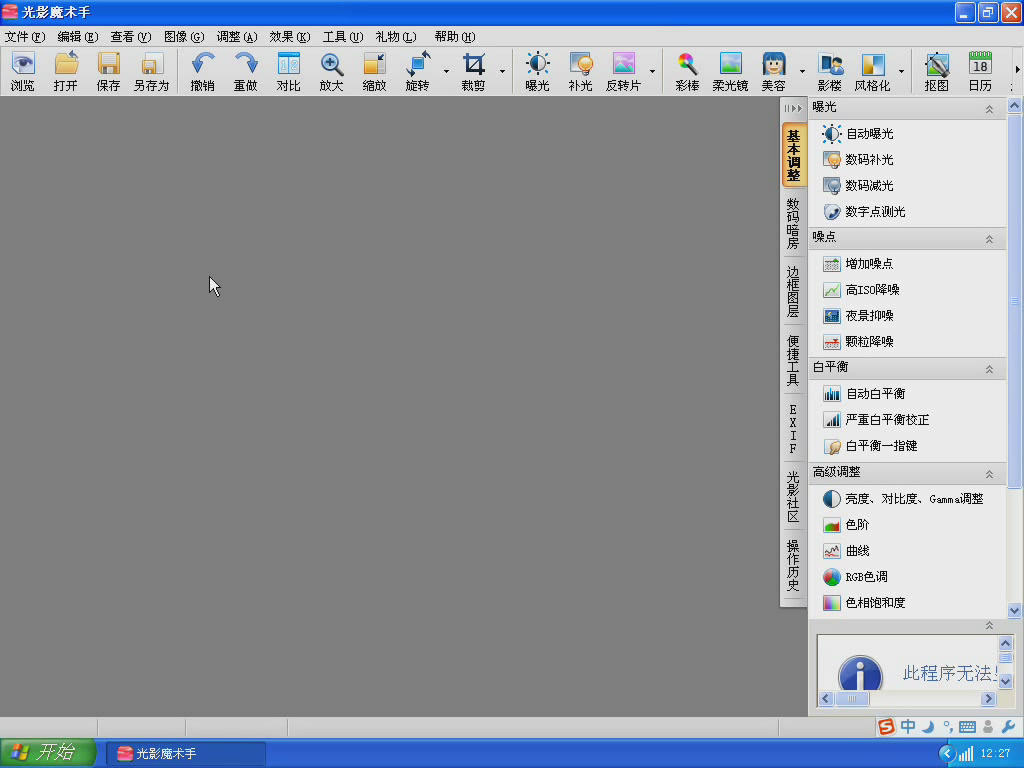Open 色相饱和度 adjustment

tap(864, 603)
